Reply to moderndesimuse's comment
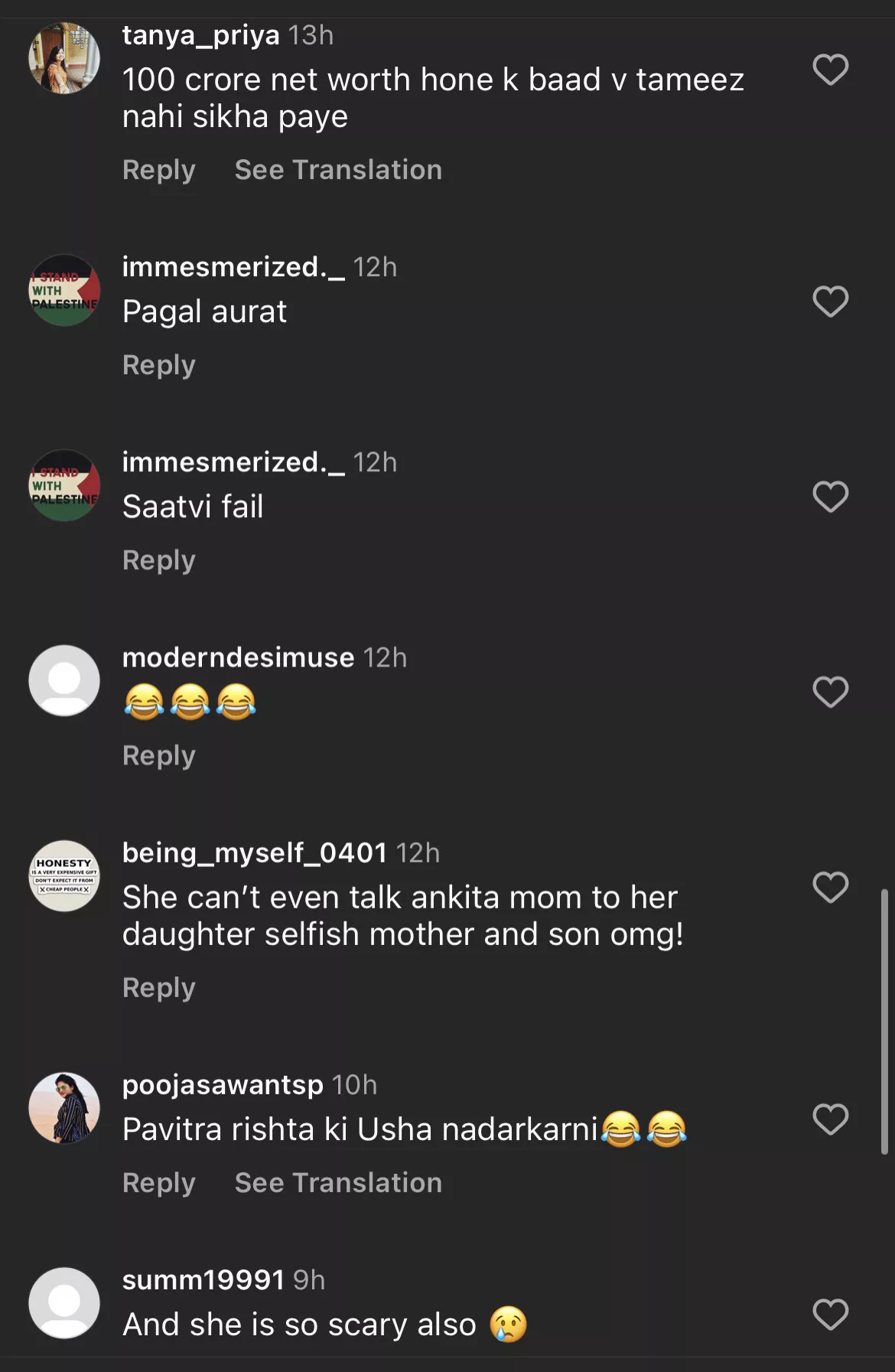 pos(159,756)
